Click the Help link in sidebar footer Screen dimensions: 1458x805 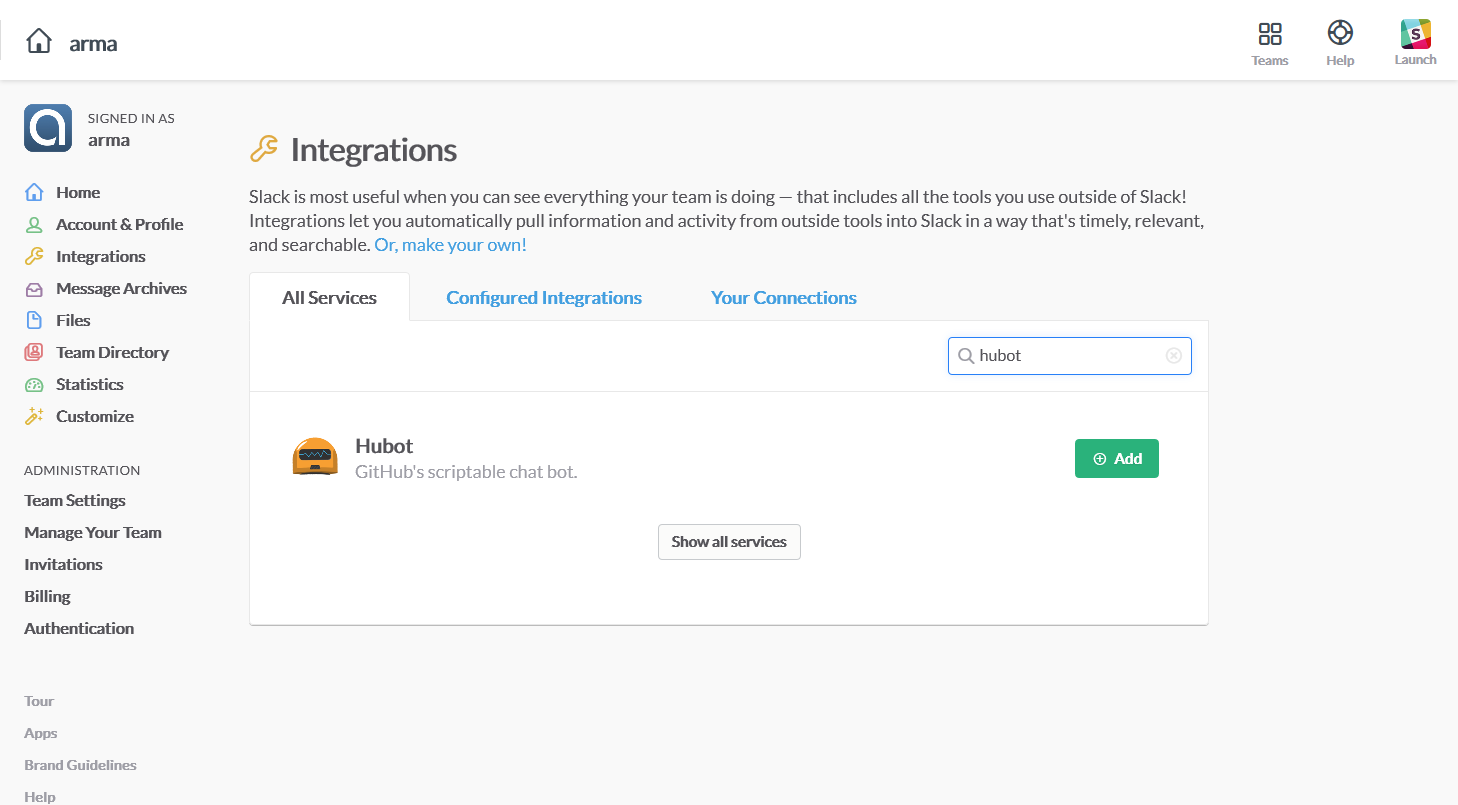point(40,797)
